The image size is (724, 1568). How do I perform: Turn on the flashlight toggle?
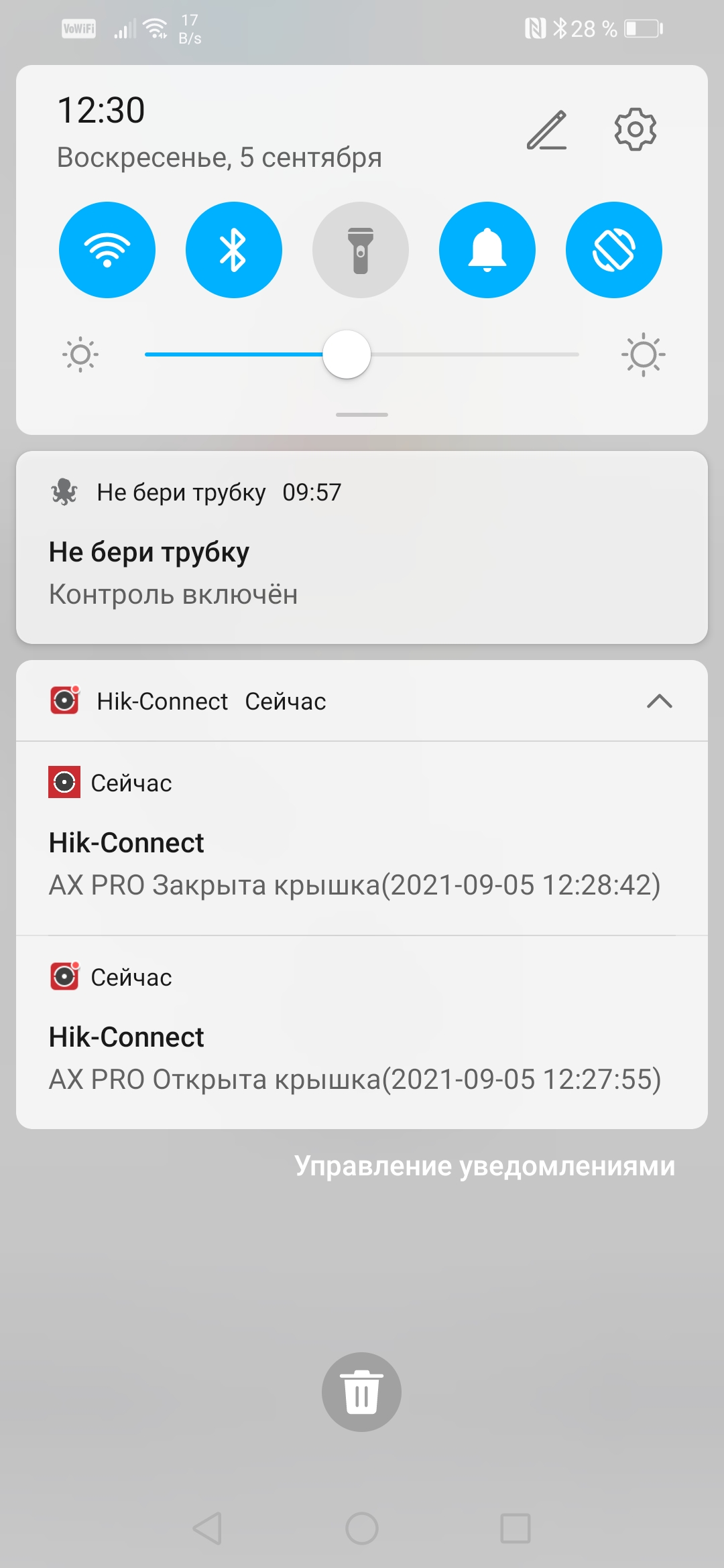[361, 250]
